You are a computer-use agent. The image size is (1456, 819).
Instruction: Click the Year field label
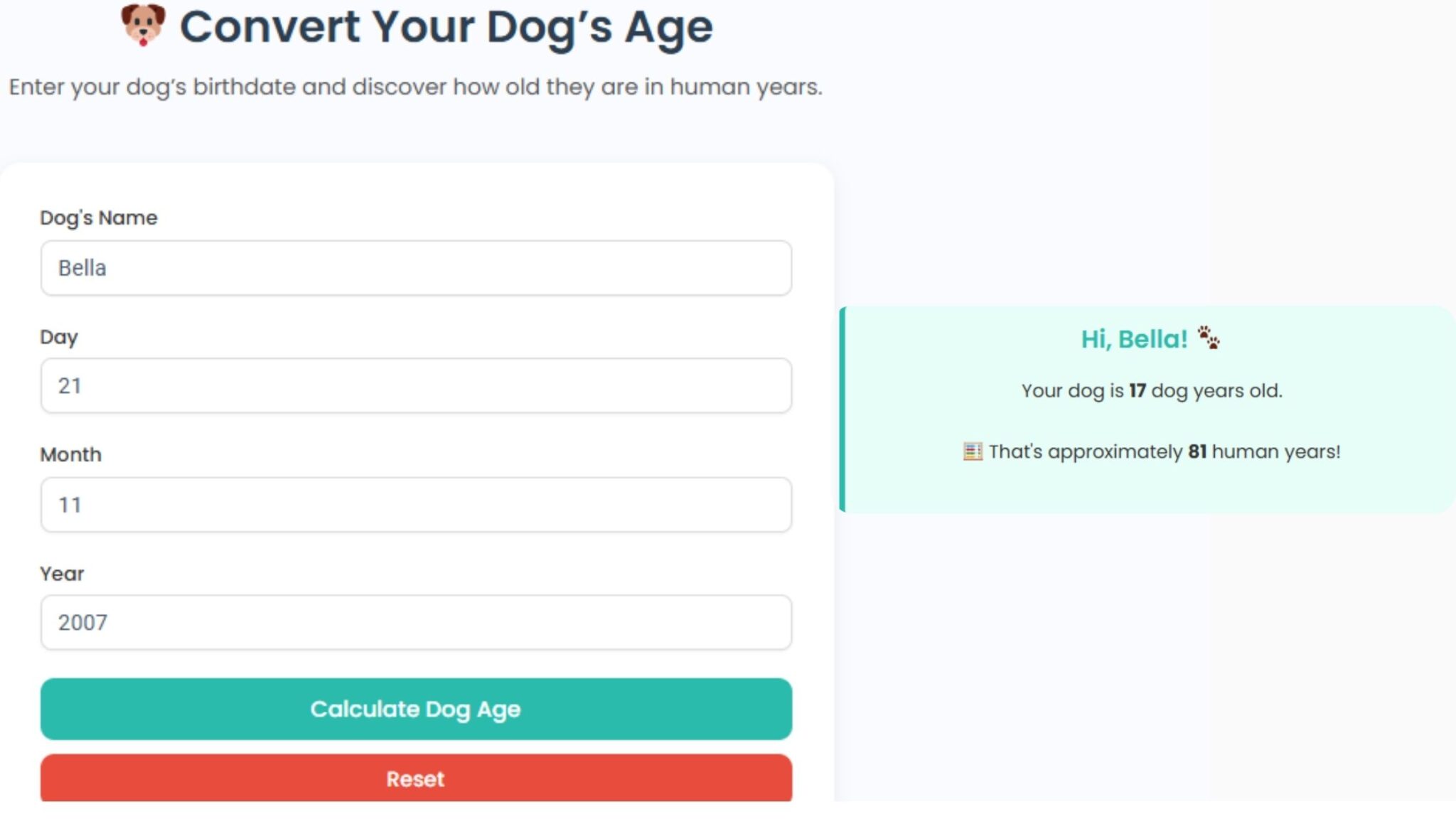[x=62, y=573]
